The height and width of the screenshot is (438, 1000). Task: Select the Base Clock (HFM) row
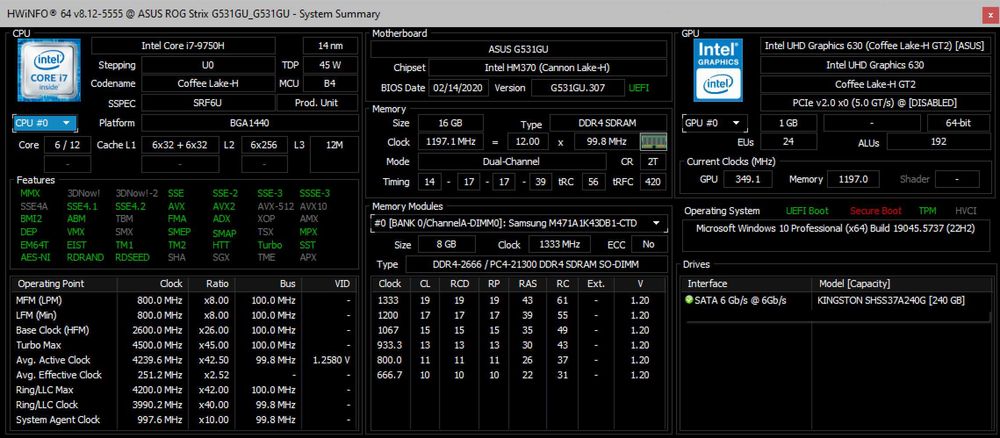(x=184, y=330)
